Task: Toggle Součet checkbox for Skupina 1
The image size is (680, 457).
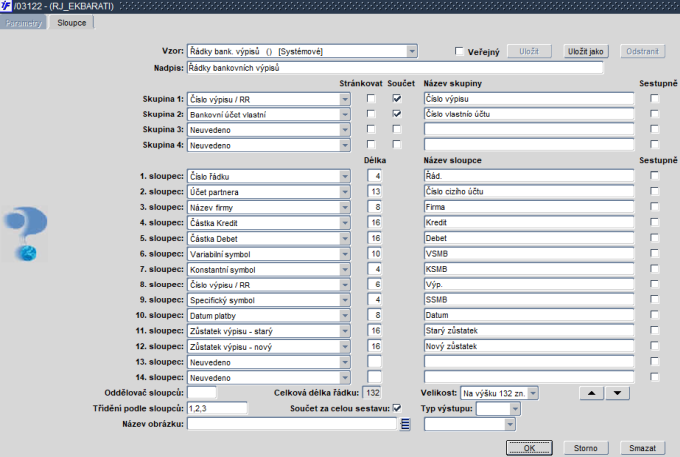Action: click(x=397, y=99)
